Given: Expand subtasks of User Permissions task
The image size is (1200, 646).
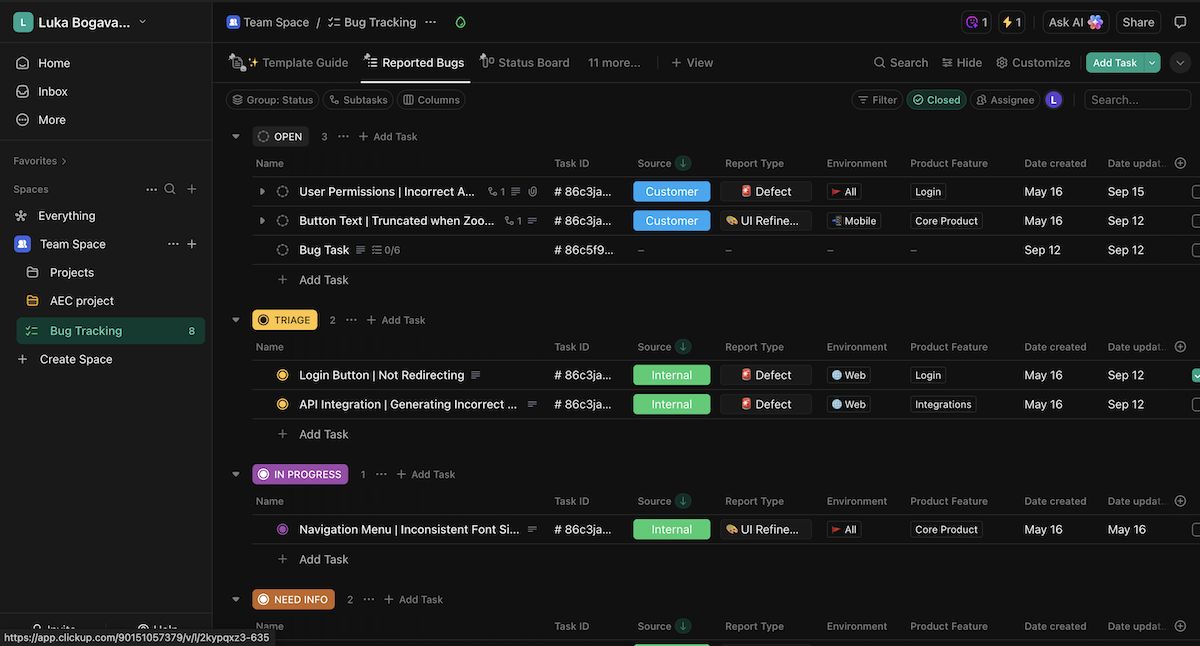Looking at the screenshot, I should (262, 191).
